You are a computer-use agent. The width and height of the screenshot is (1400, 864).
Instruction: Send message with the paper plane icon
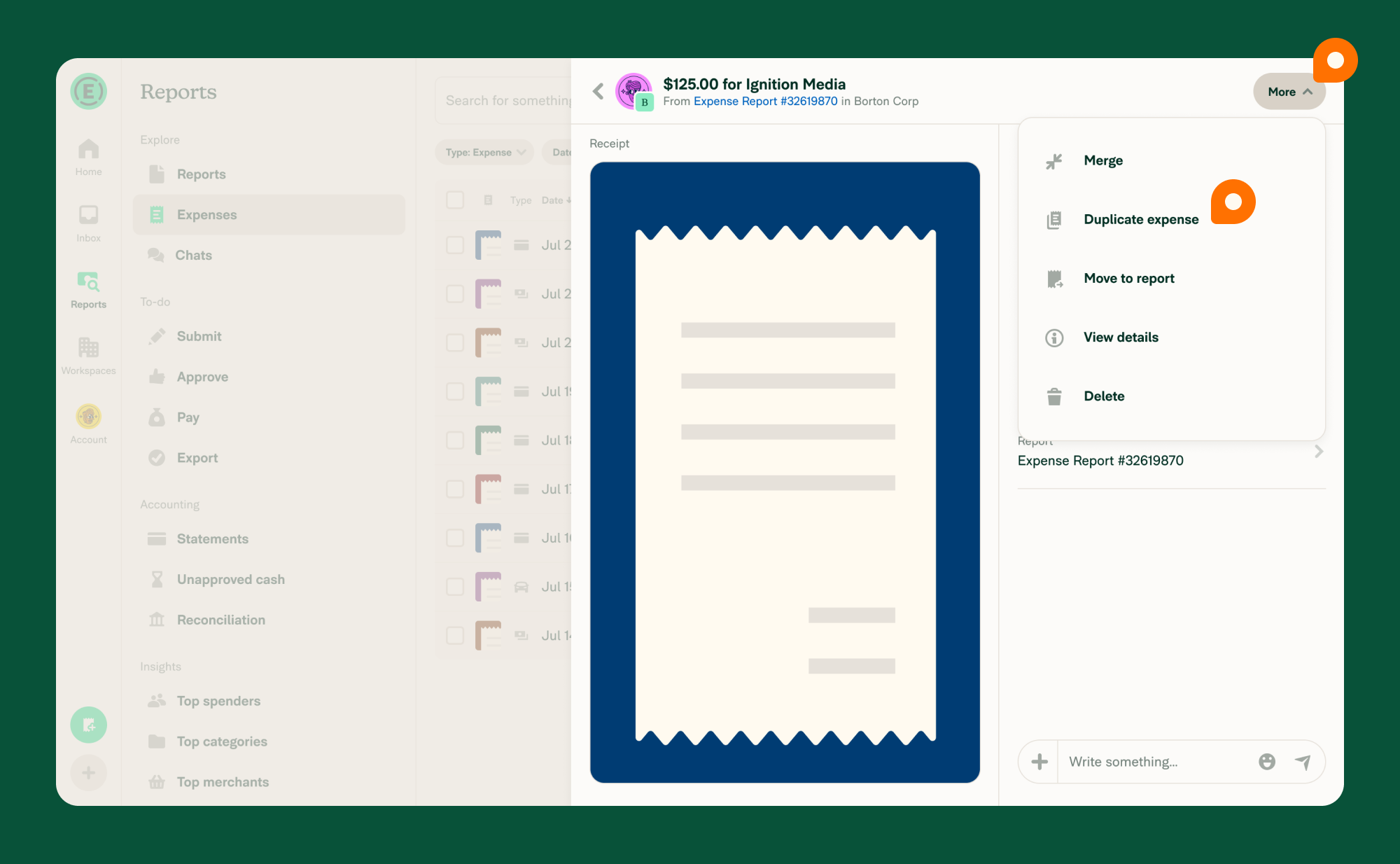(x=1303, y=761)
